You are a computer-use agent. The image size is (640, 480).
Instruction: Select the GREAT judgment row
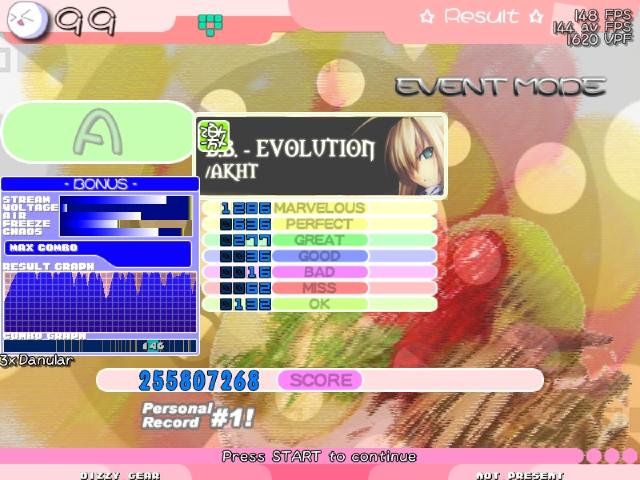[320, 240]
